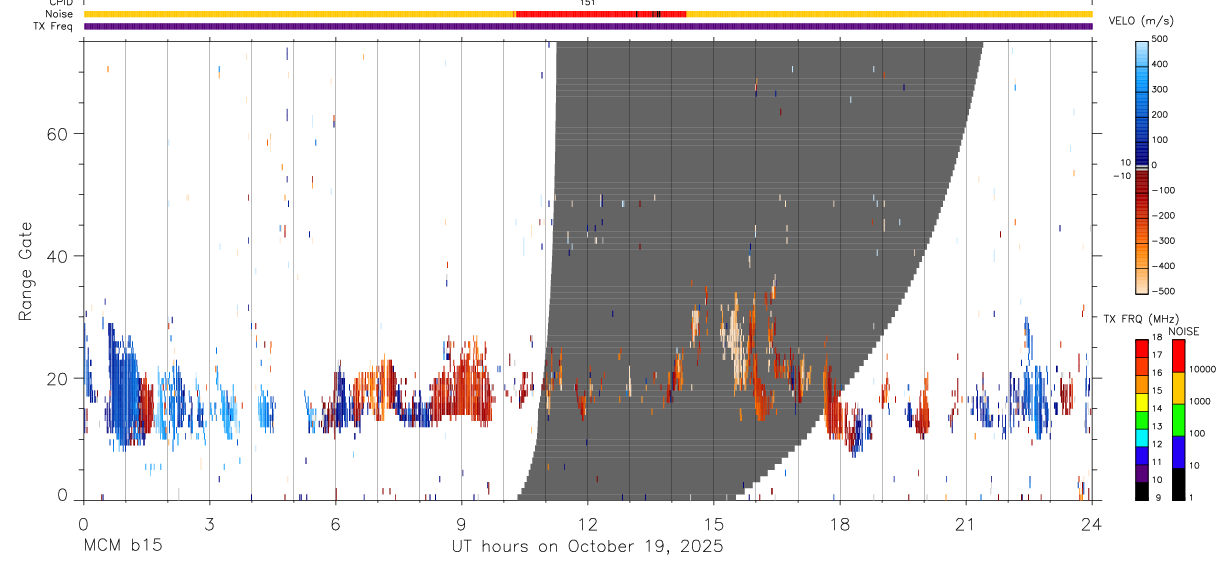
Task: Click the "-100" velocity colorbar label
Action: (x=1166, y=190)
